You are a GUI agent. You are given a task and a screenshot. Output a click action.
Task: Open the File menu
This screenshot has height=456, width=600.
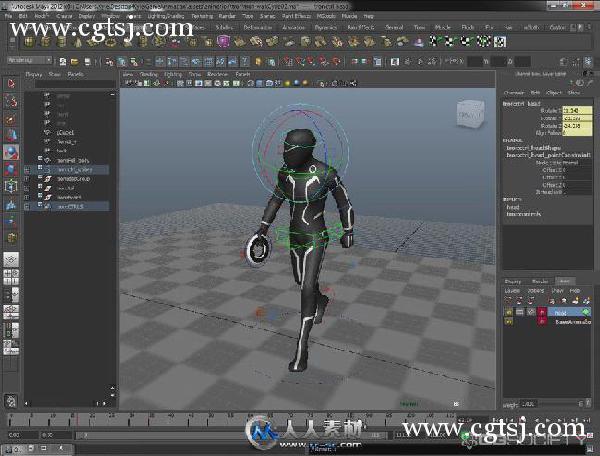coord(8,16)
